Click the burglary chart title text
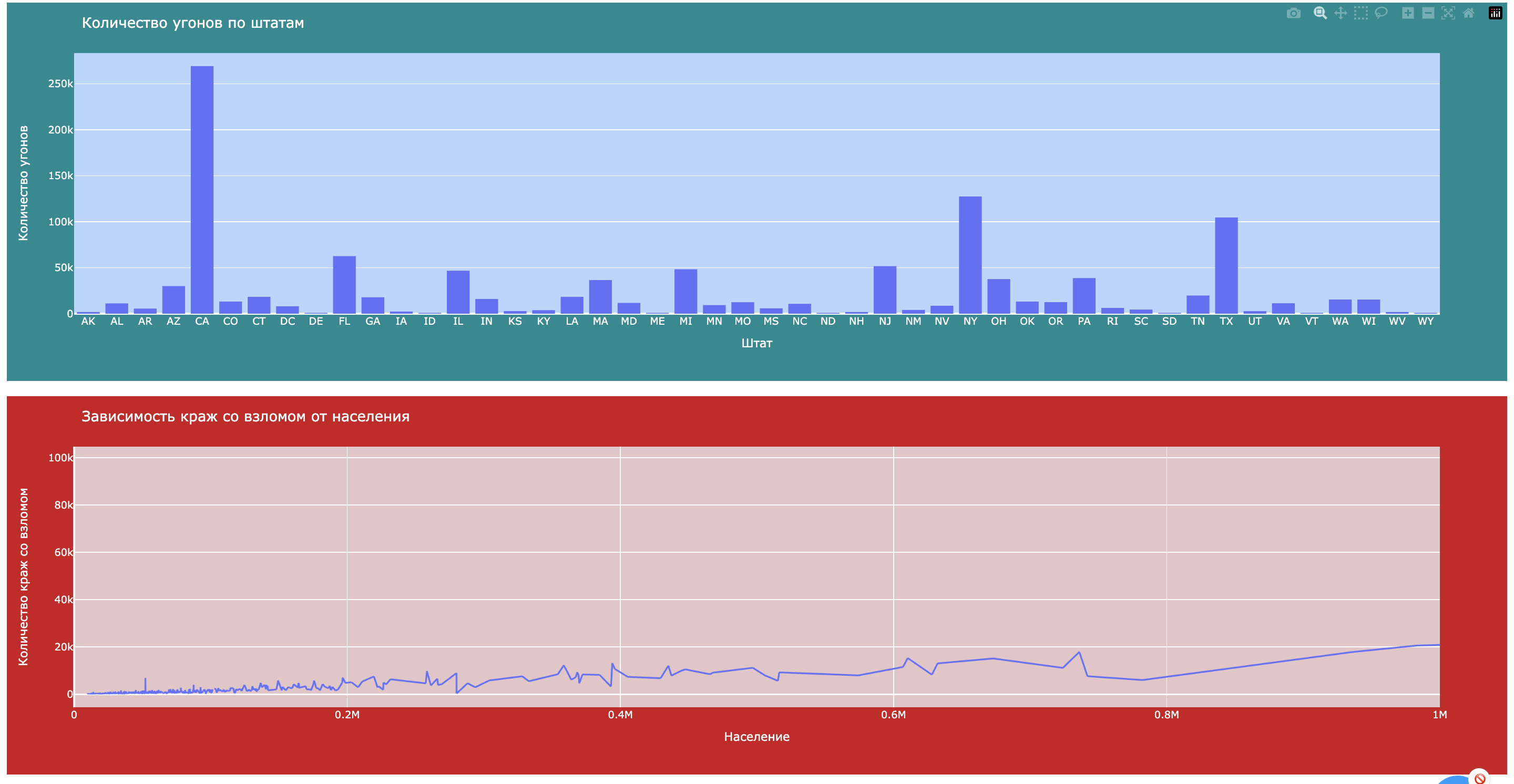Screen dimensions: 1514x784 click(x=245, y=416)
